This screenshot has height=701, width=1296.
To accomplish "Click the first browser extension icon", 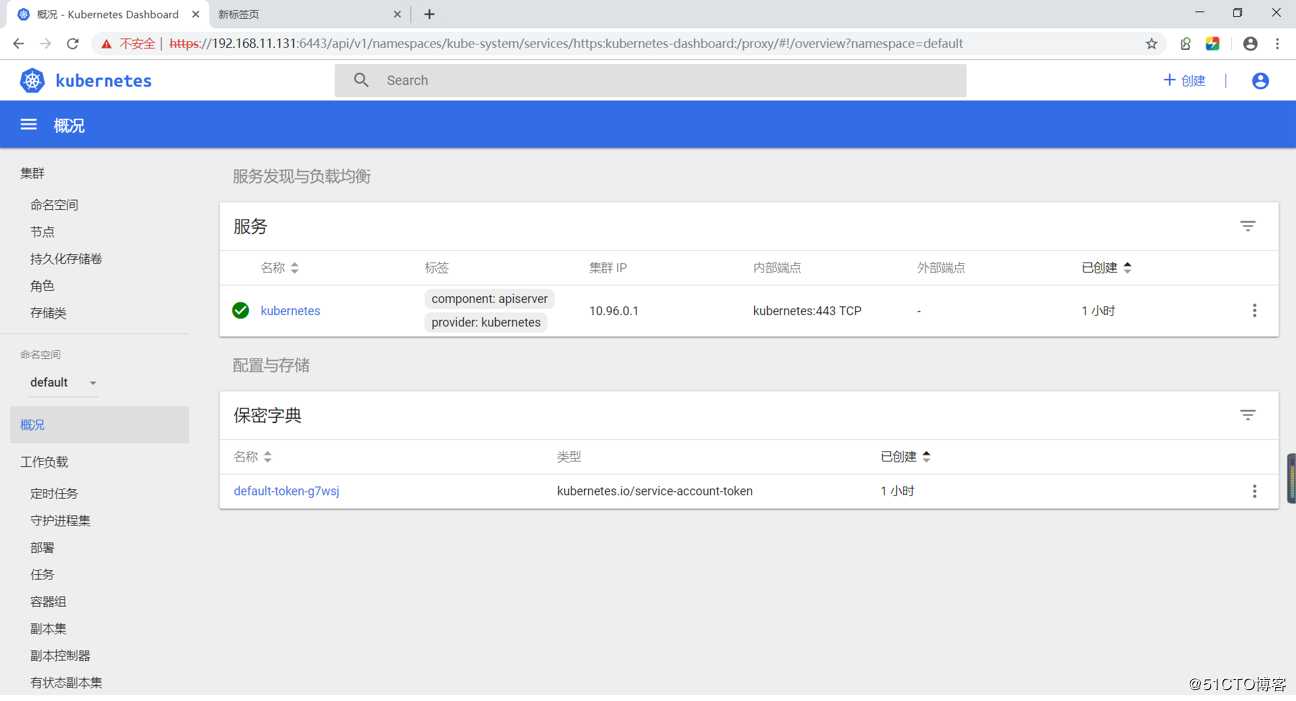I will pyautogui.click(x=1185, y=43).
